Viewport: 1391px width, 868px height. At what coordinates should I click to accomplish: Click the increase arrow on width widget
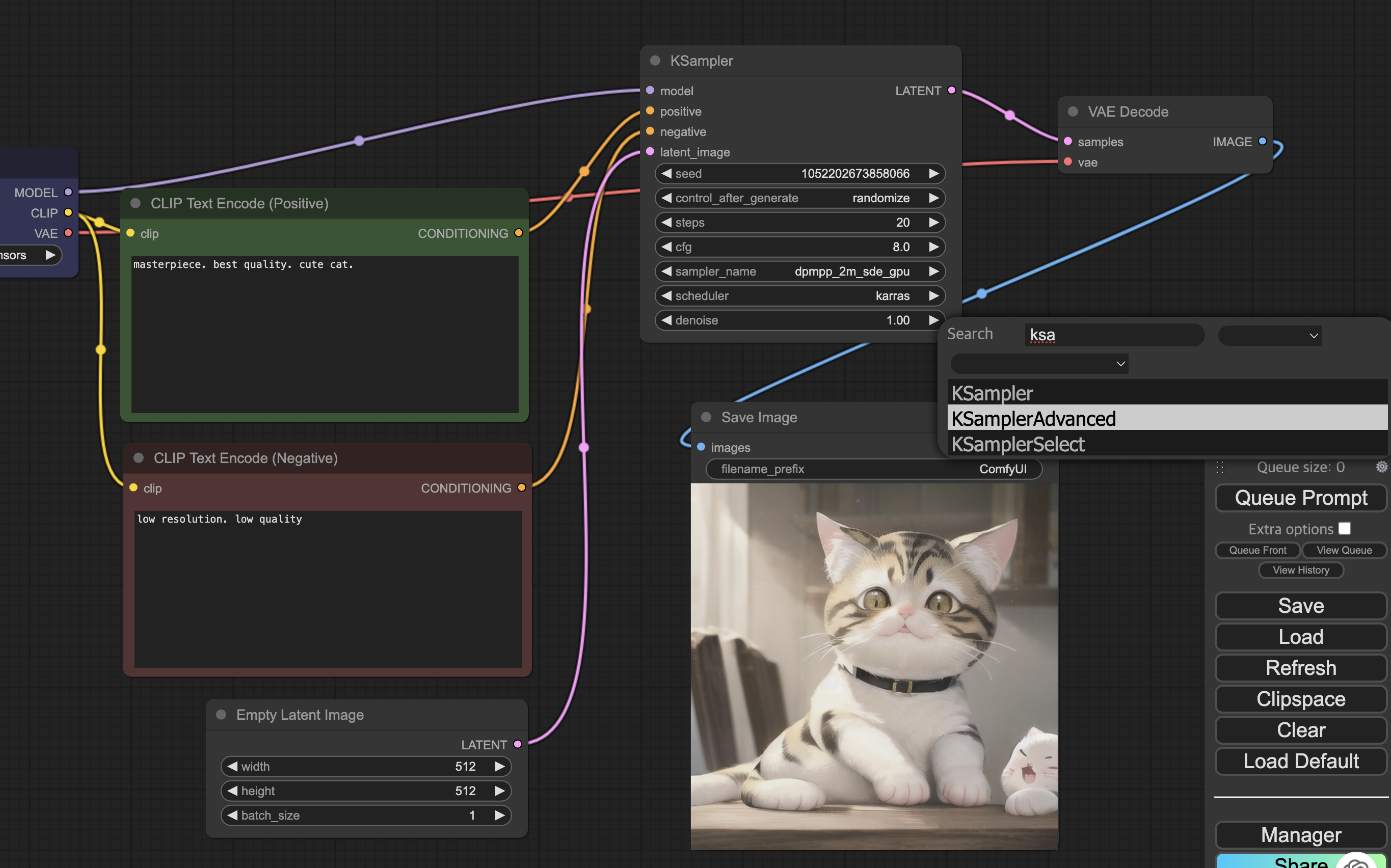(x=499, y=767)
